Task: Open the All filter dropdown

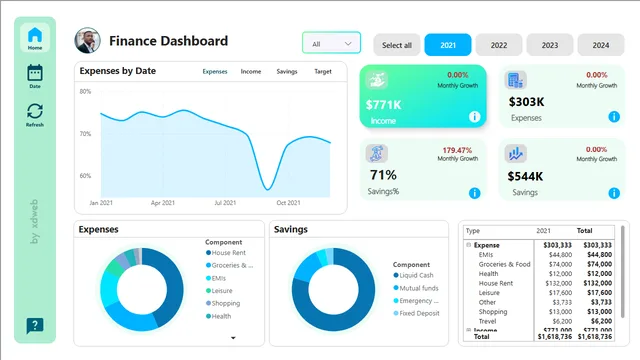Action: [x=331, y=43]
